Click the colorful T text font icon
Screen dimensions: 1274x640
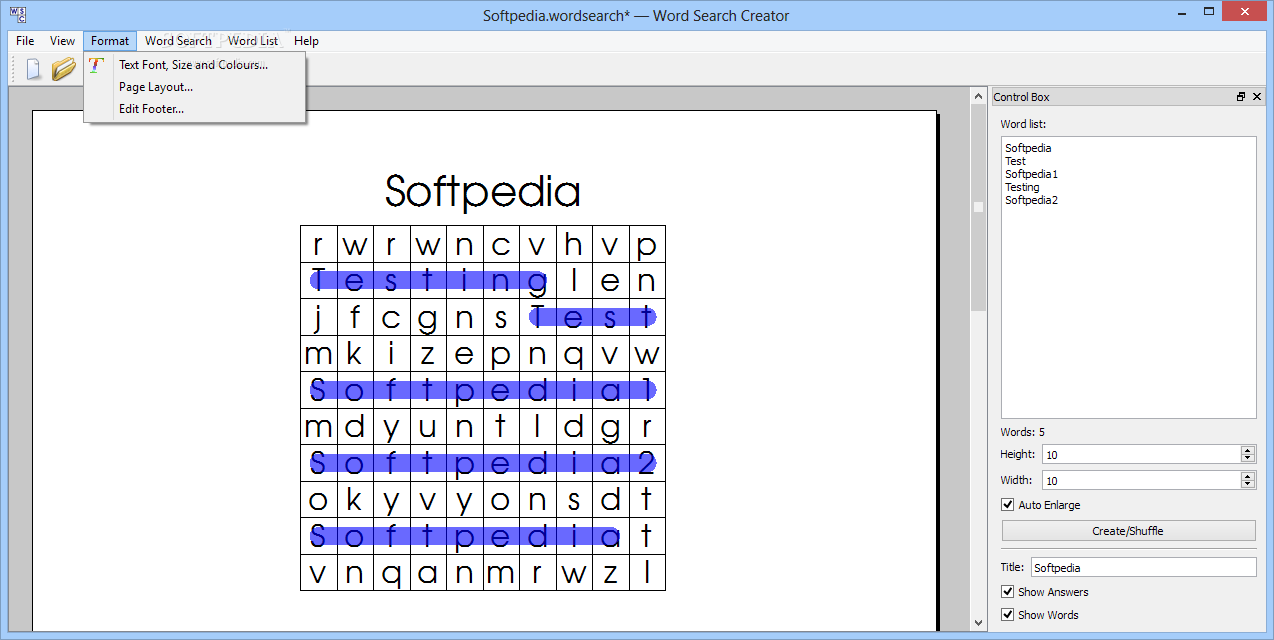tap(96, 65)
